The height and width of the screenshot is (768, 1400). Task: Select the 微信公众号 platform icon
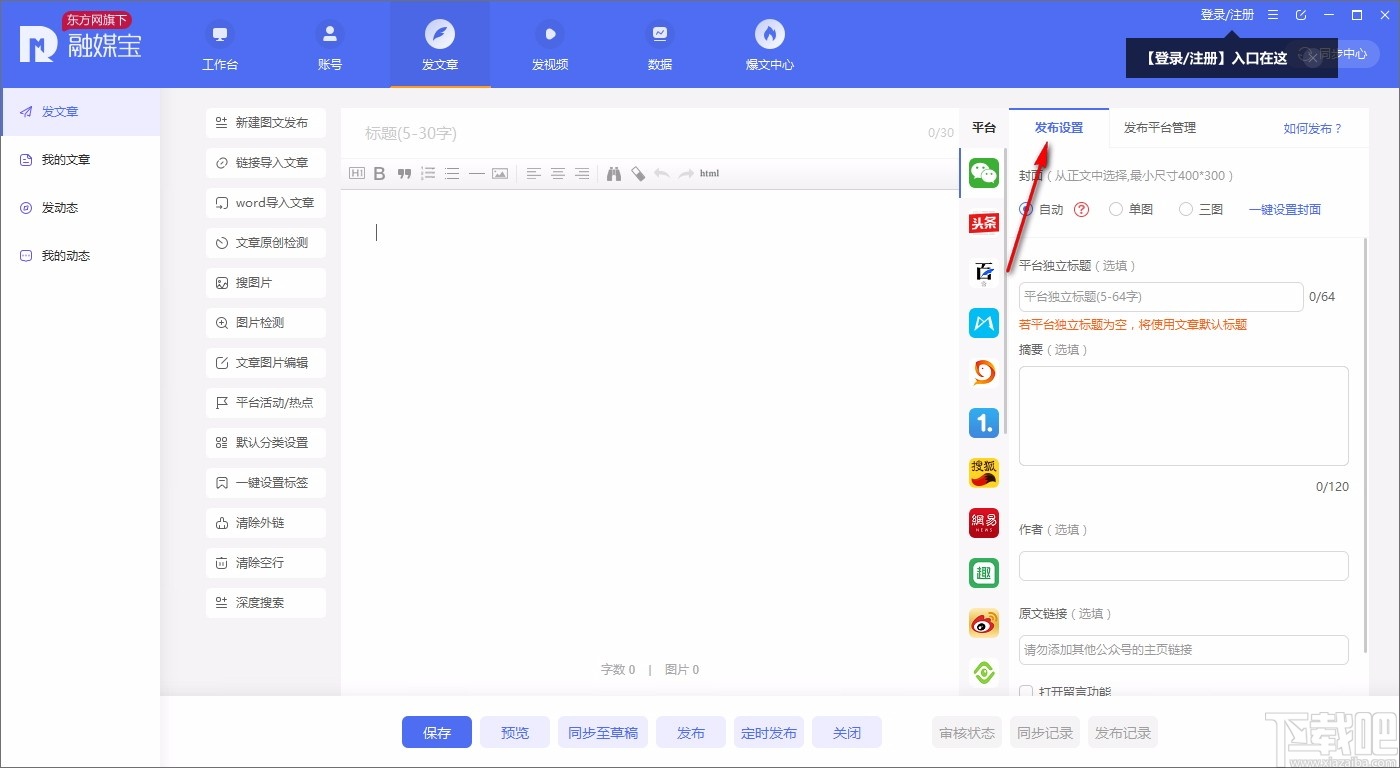[983, 173]
